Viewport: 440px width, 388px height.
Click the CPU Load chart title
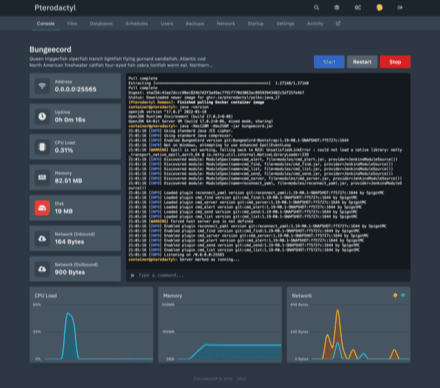(46, 296)
